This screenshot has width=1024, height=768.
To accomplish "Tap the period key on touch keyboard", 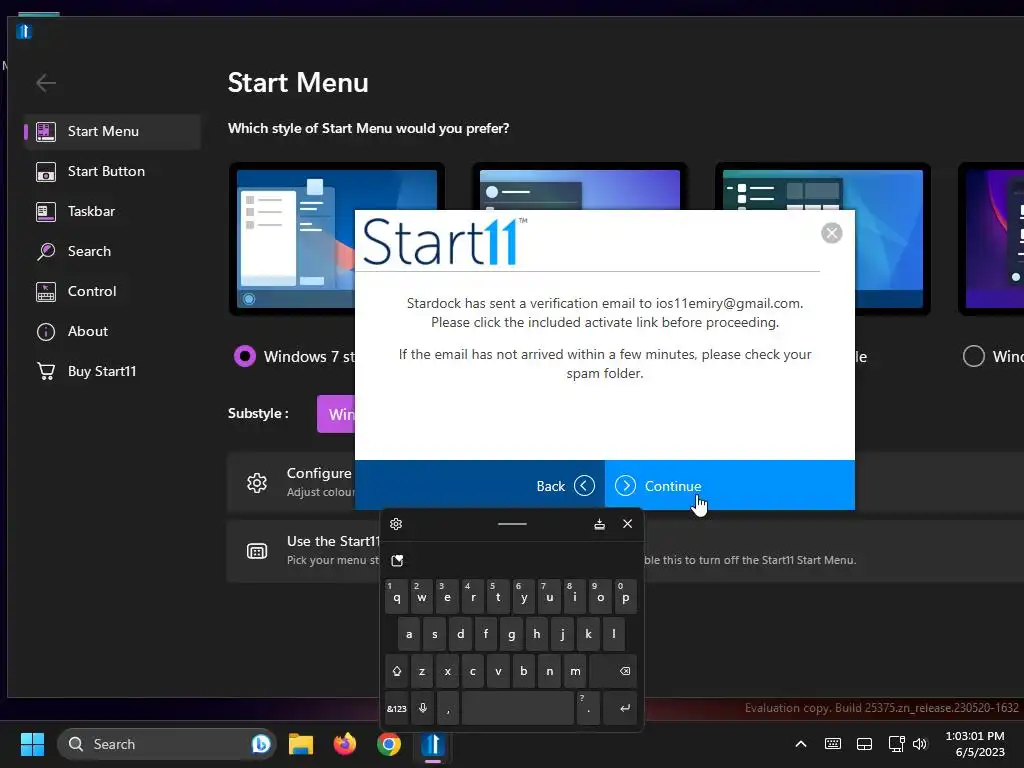I will (x=588, y=709).
